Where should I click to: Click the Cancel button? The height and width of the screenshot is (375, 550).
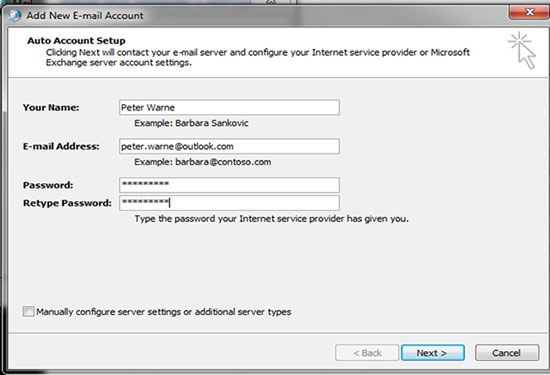[507, 353]
